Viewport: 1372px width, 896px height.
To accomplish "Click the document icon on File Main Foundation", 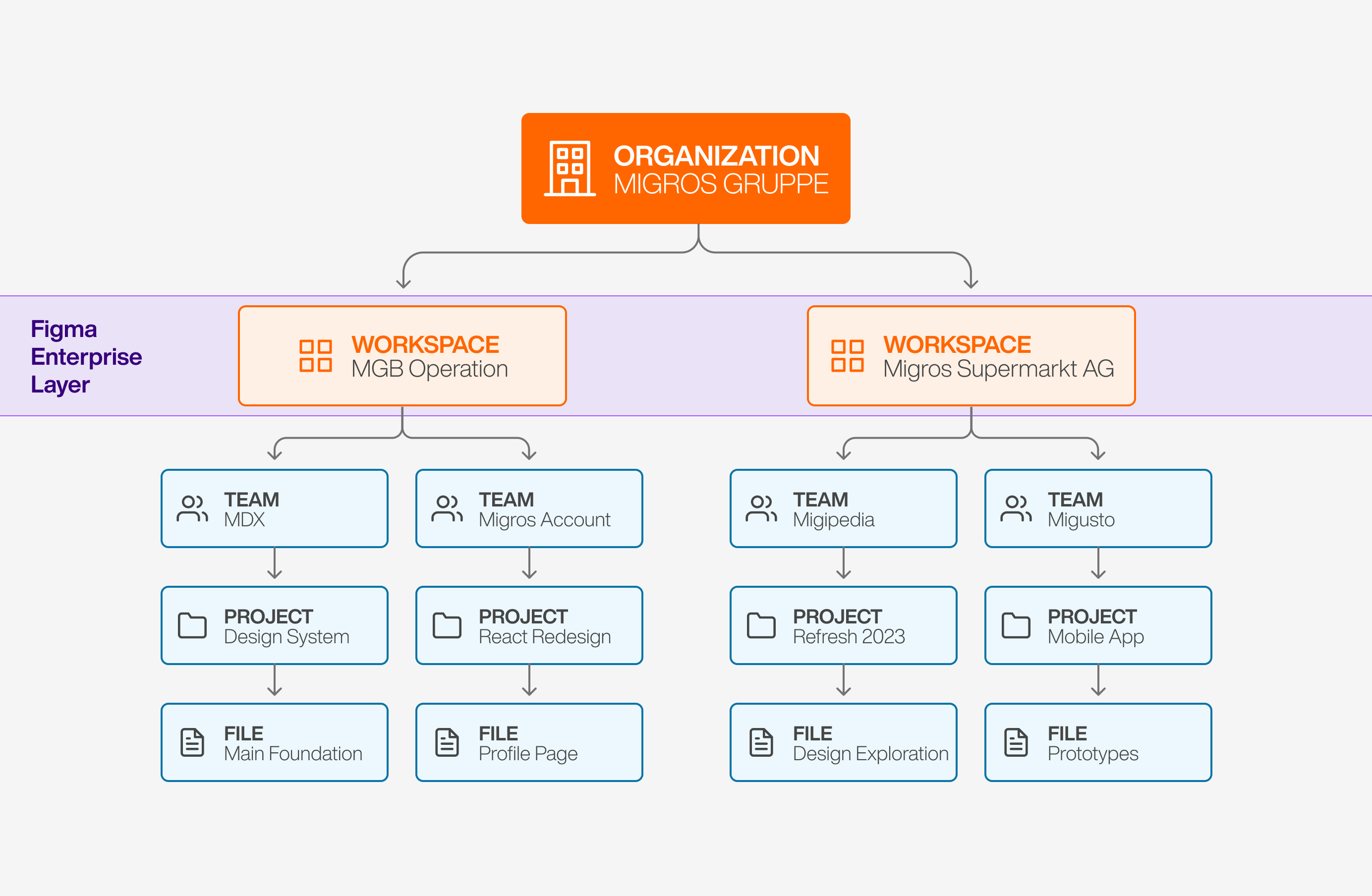I will click(x=192, y=742).
